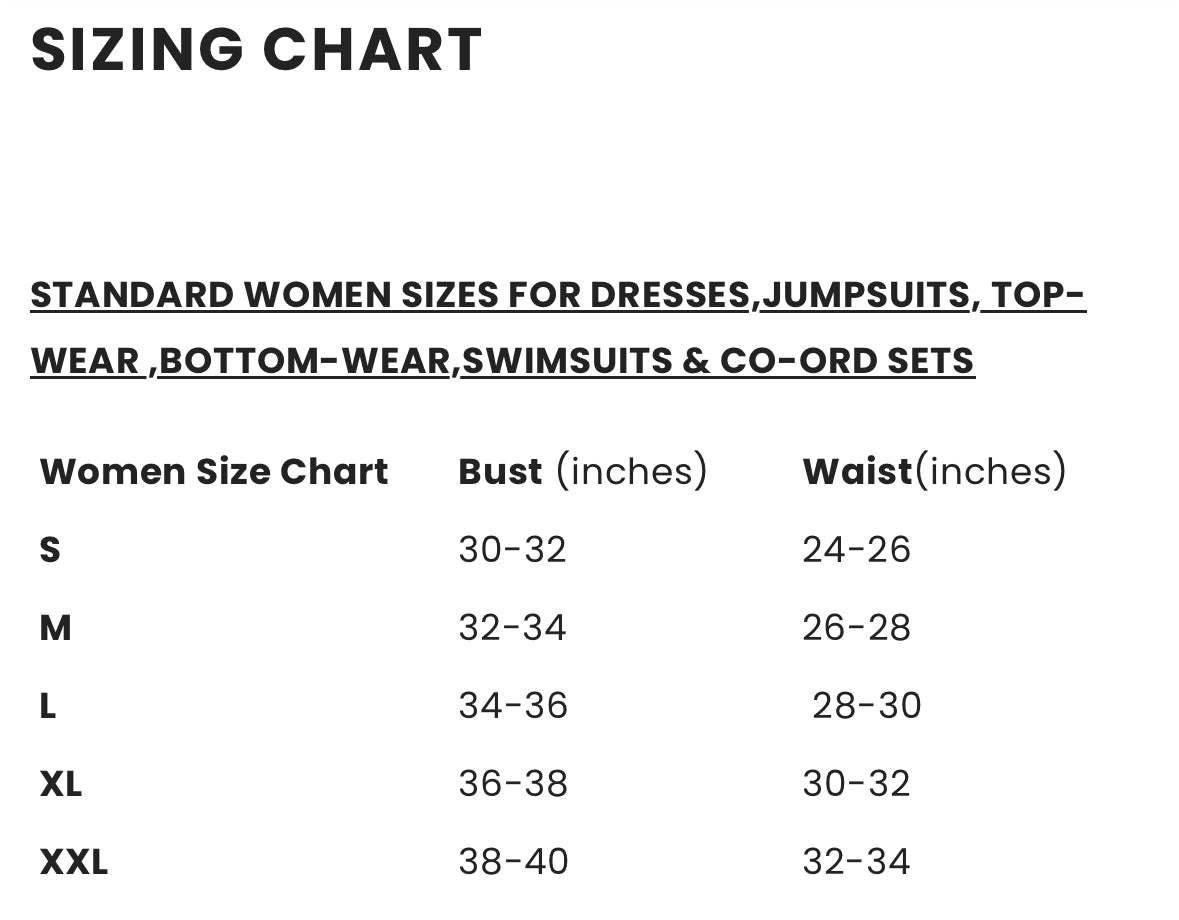Select the 26-28 waist value

pos(856,628)
